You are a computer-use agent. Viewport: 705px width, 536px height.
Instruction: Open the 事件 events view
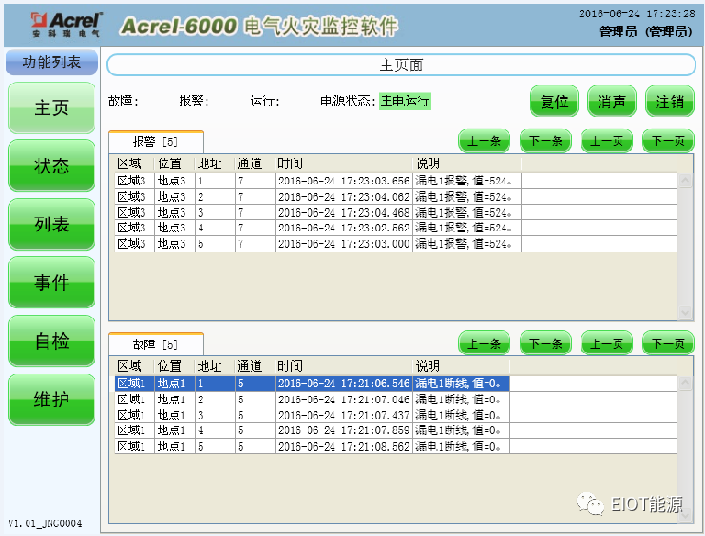[51, 282]
